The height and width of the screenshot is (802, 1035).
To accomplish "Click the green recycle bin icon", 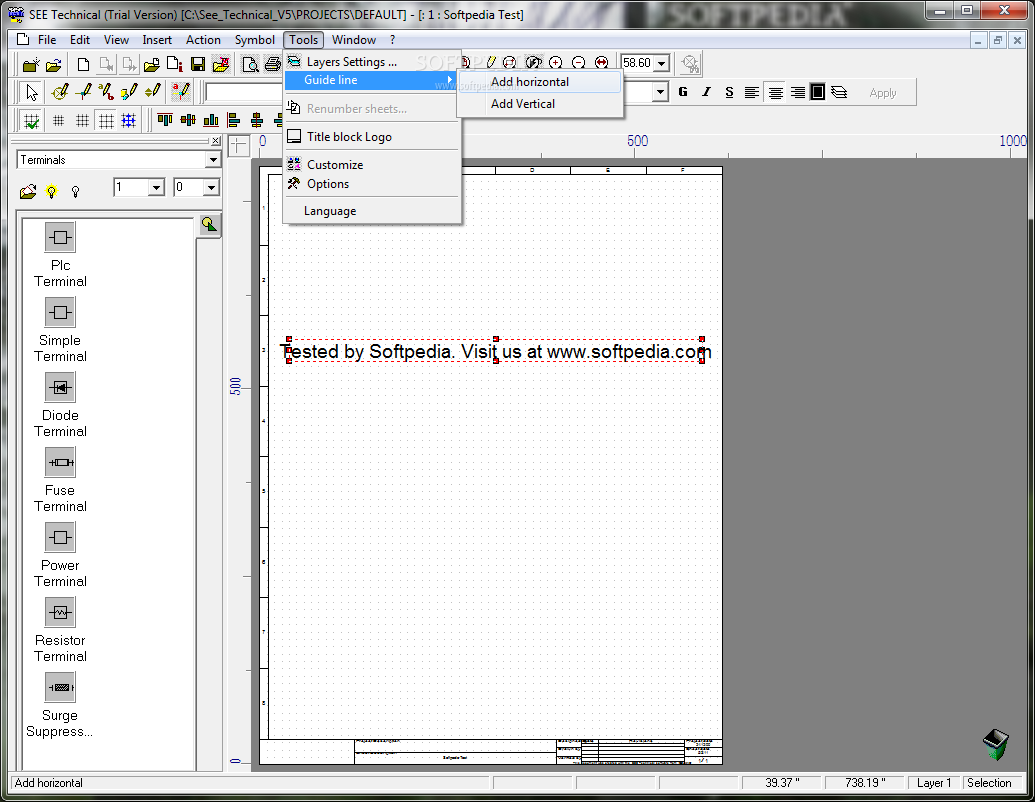I will click(995, 745).
